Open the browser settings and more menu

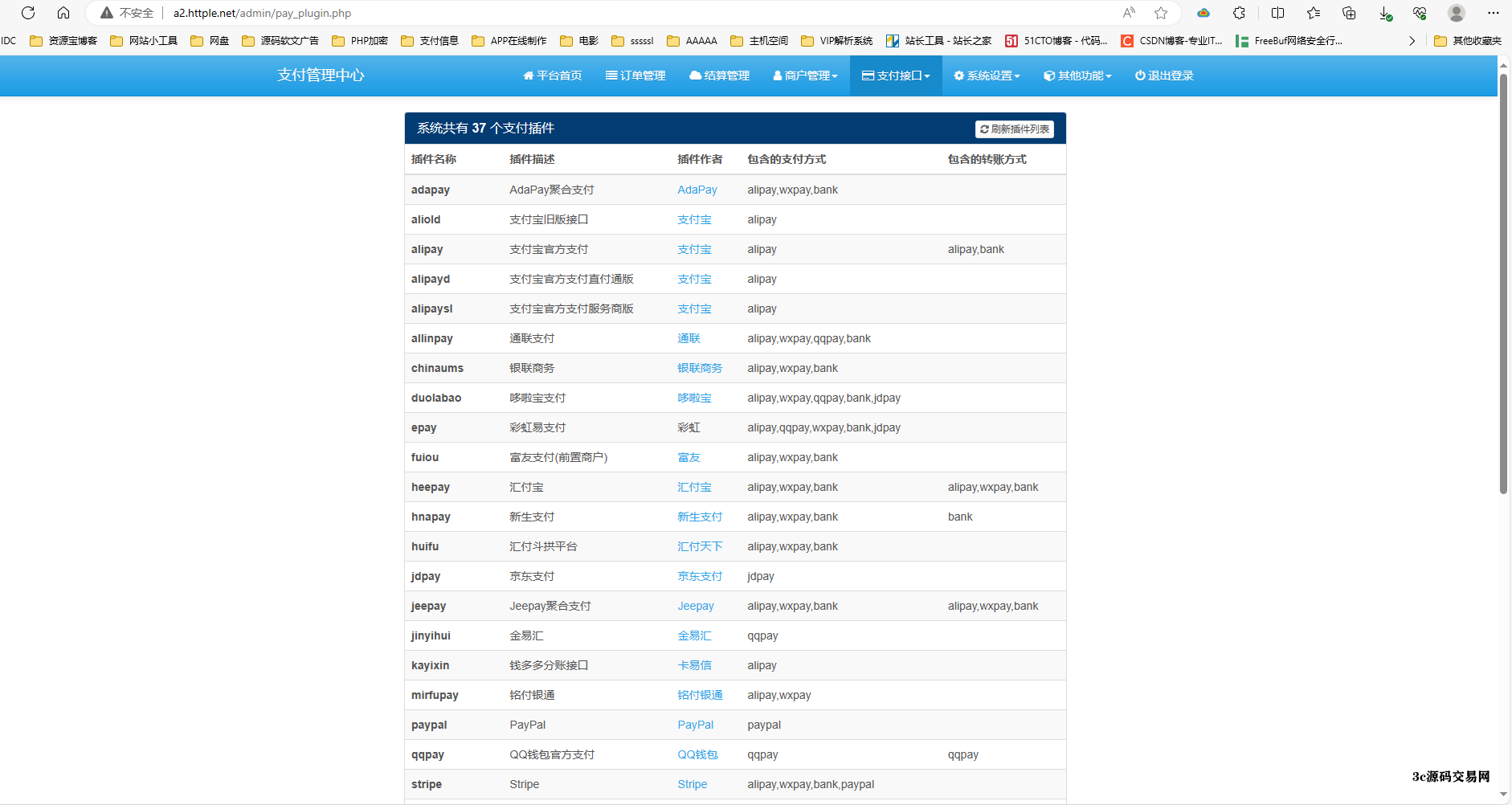1493,13
